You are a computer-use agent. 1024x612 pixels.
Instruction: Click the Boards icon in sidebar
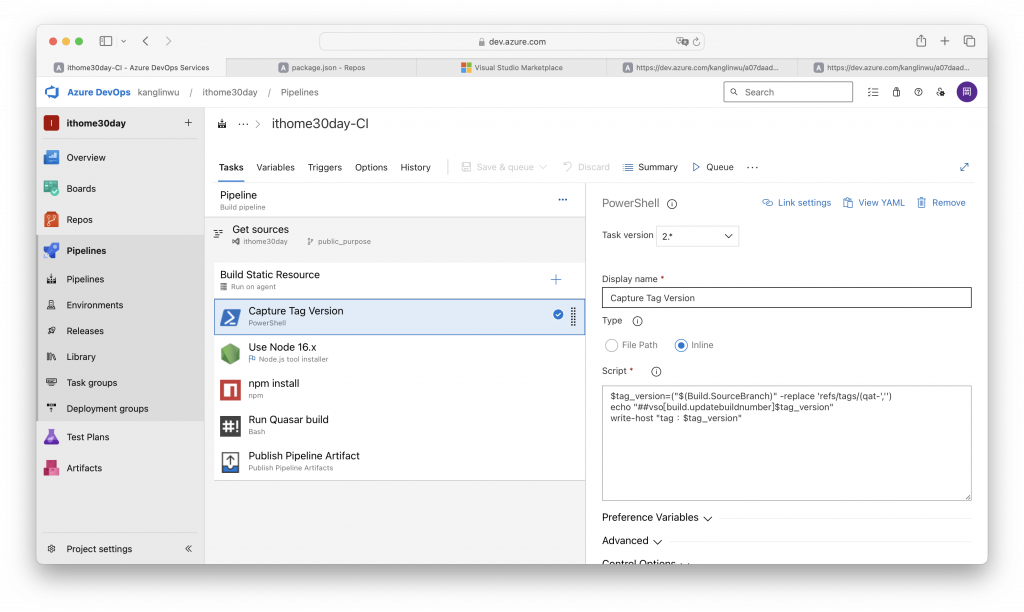coord(52,188)
